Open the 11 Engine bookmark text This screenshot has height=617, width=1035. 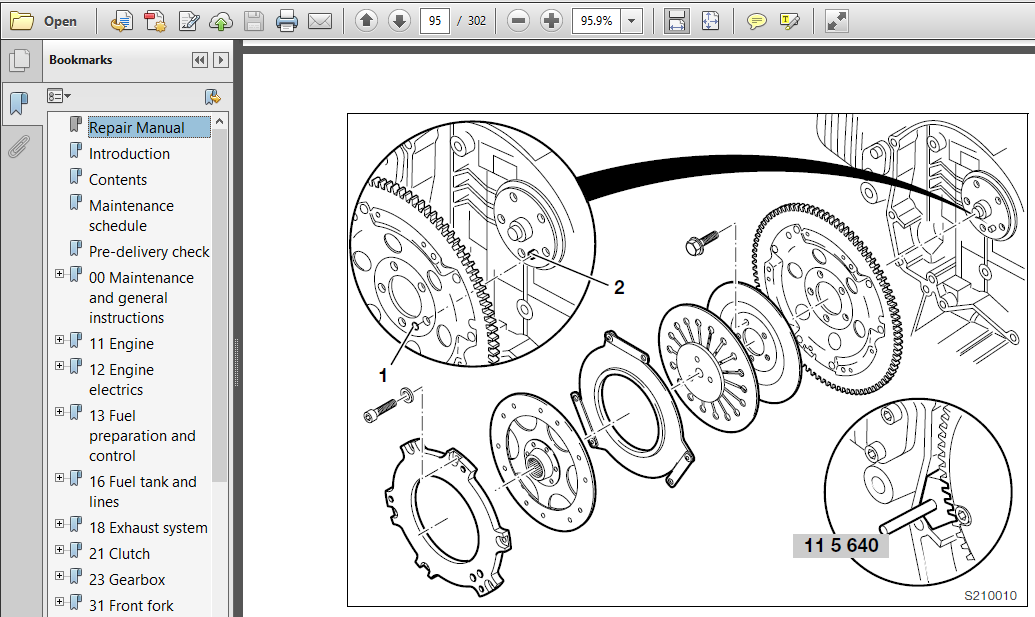[121, 344]
